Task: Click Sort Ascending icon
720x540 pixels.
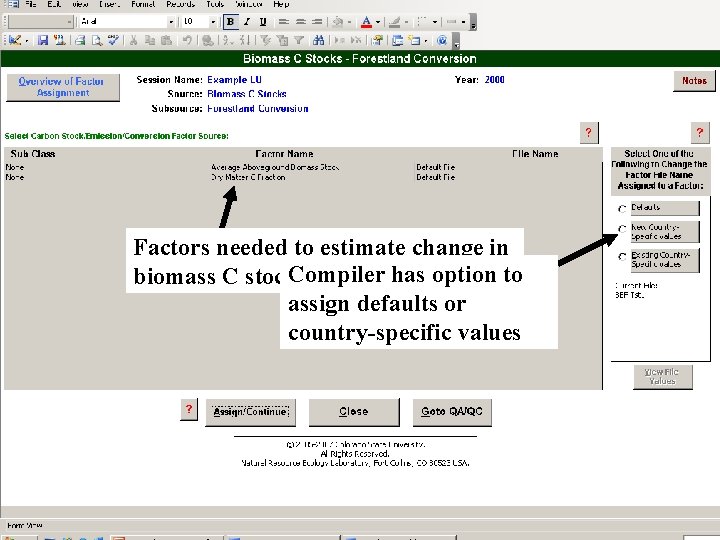Action: tap(228, 40)
